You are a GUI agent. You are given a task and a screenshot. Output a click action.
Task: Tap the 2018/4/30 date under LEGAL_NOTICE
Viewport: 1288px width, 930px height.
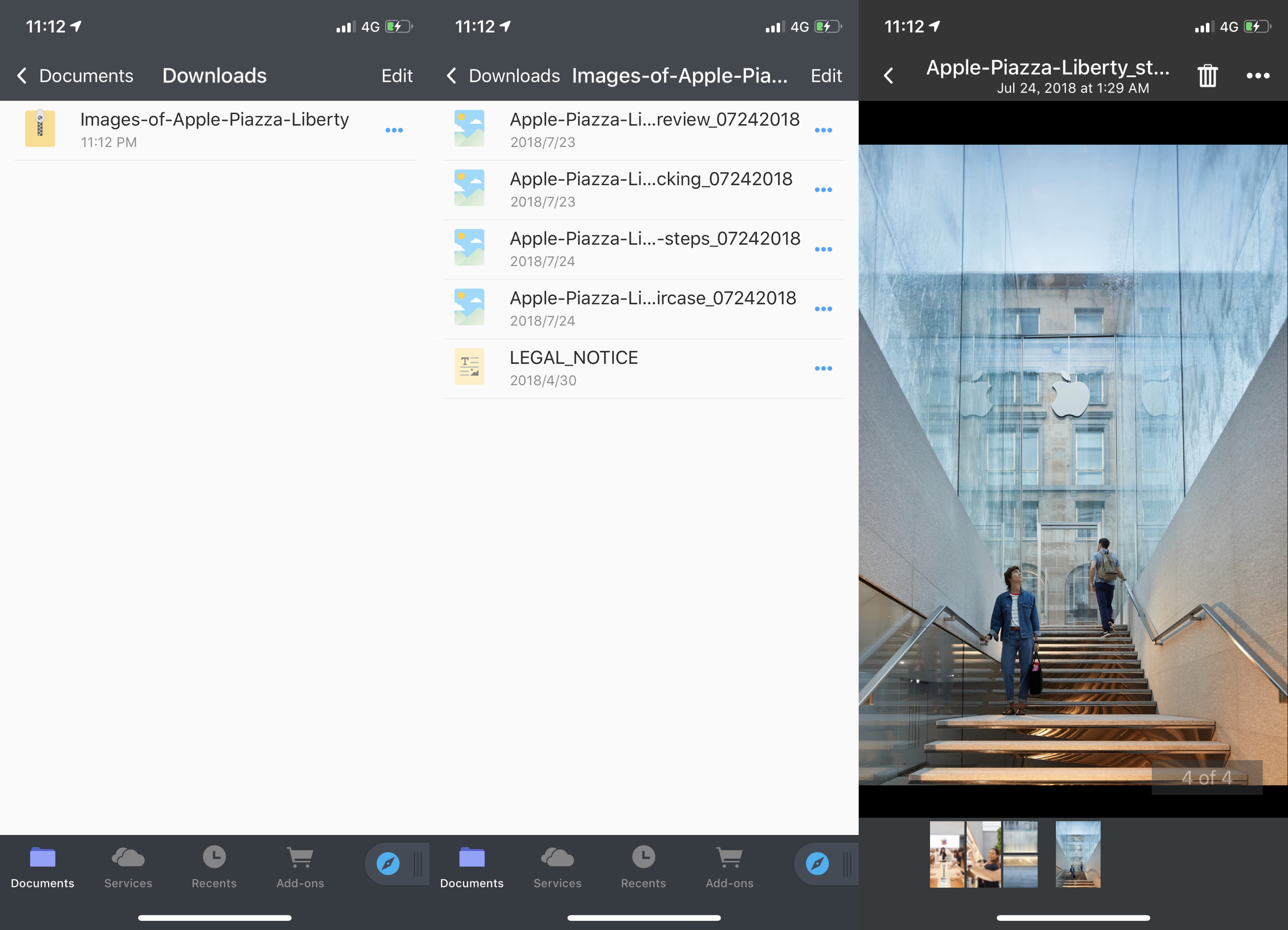[x=543, y=381]
